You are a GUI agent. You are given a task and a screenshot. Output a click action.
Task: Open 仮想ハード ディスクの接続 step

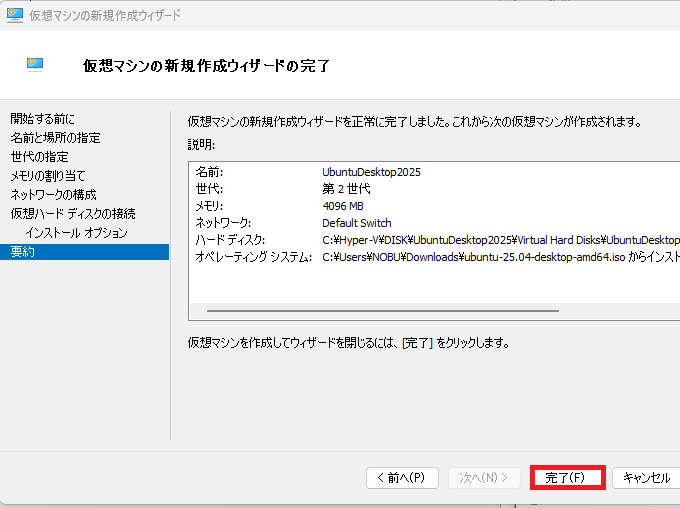point(73,214)
